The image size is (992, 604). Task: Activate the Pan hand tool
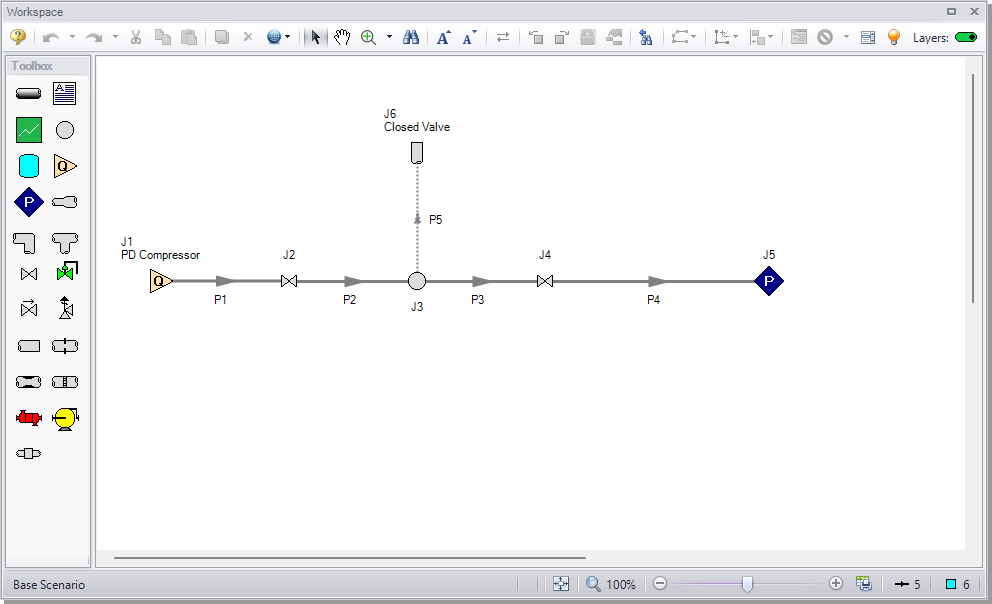[342, 37]
